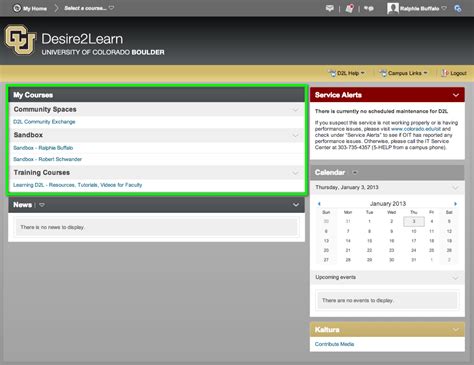
Task: Collapse the Upcoming events section
Action: 455,278
